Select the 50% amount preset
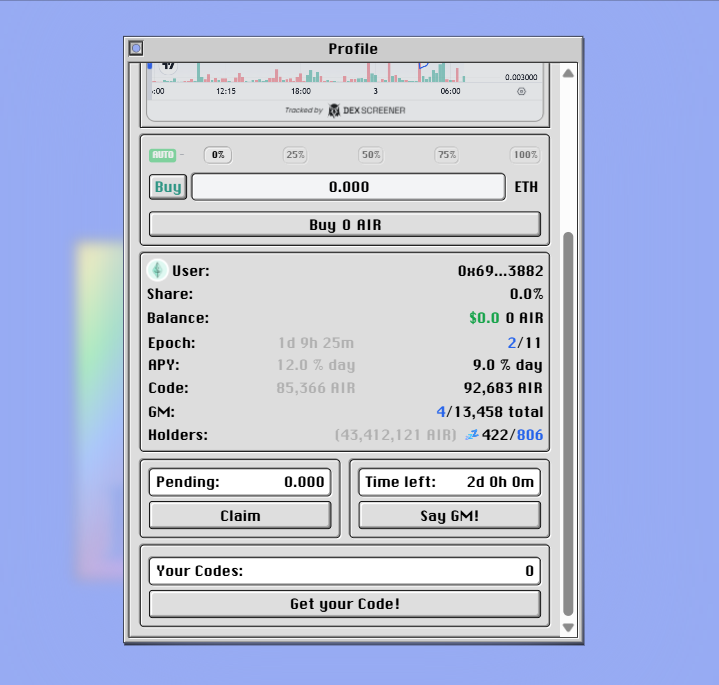This screenshot has width=719, height=685. coord(371,155)
